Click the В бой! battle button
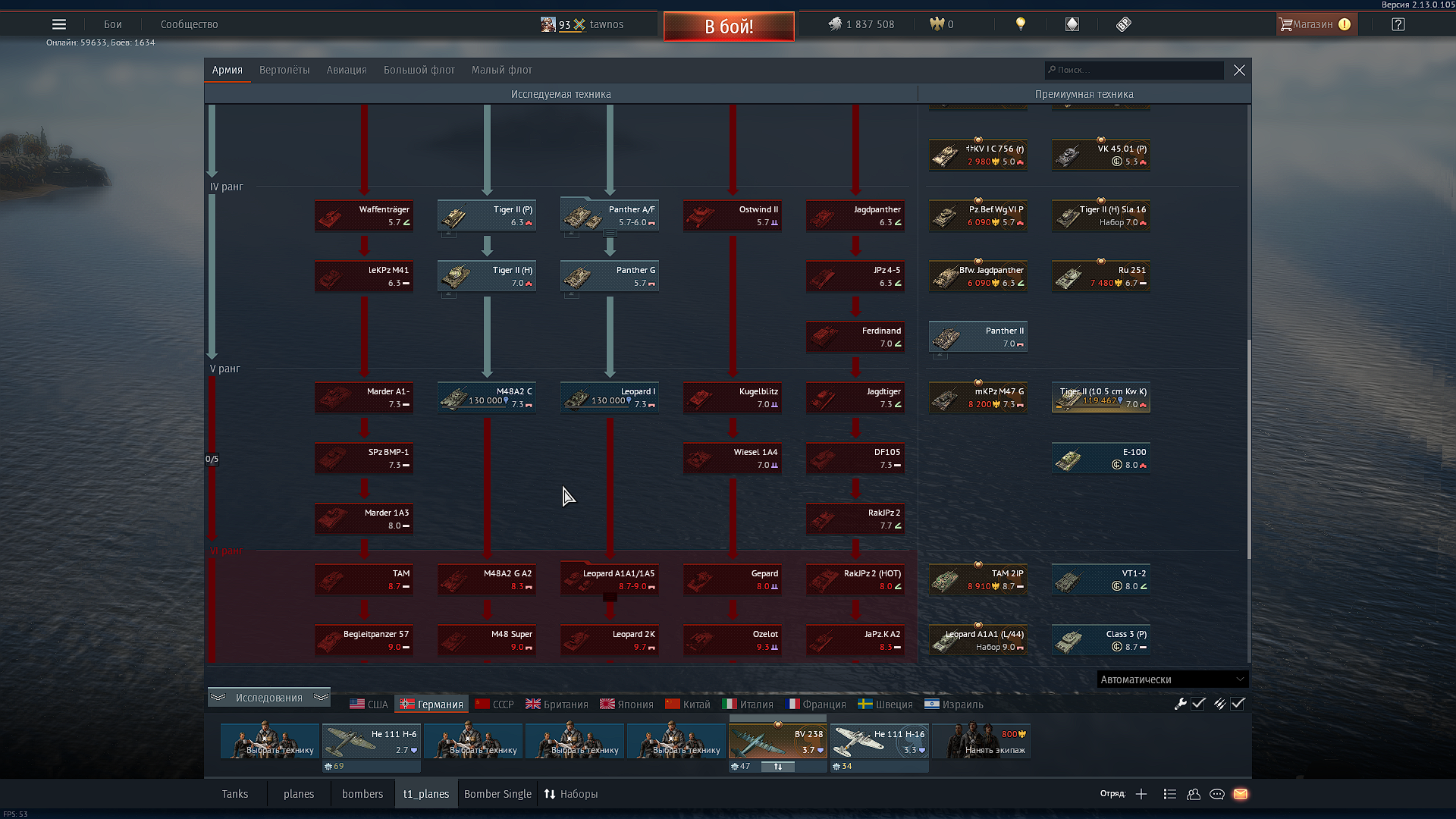This screenshot has height=819, width=1456. point(729,27)
